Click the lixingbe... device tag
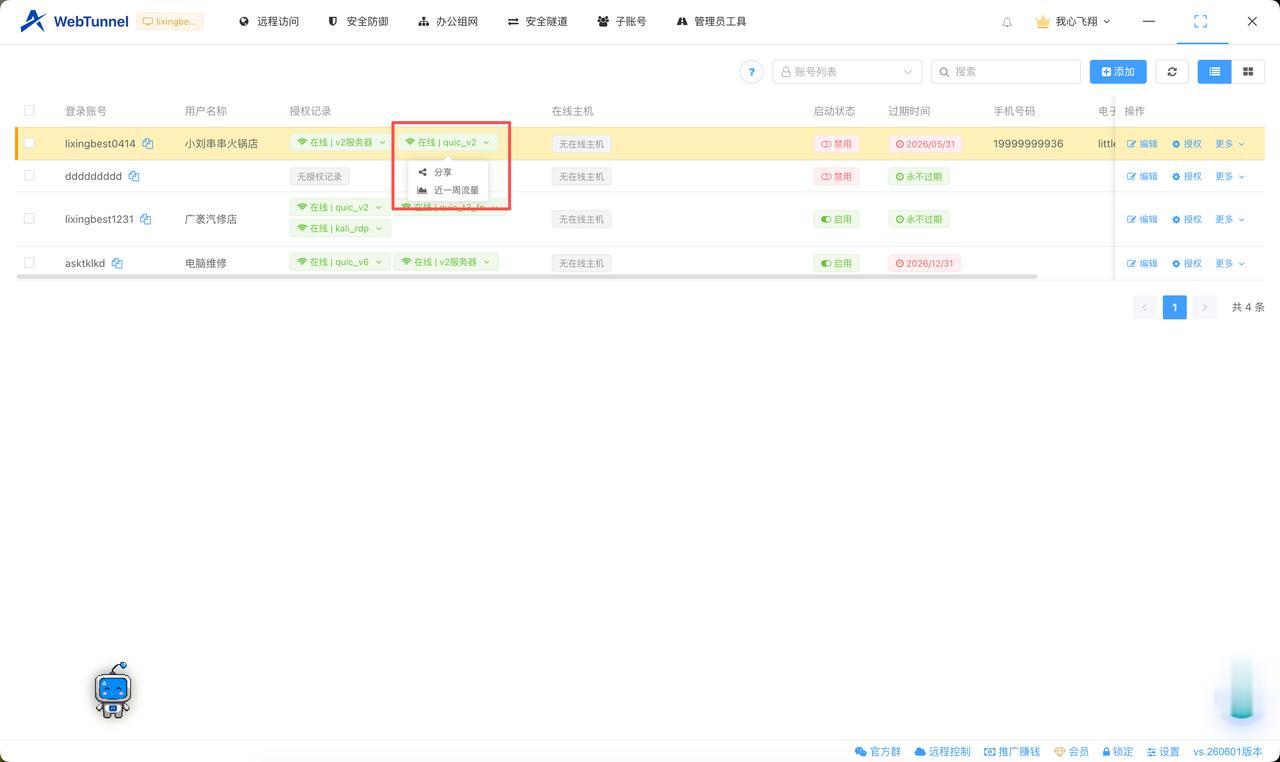 (x=170, y=21)
